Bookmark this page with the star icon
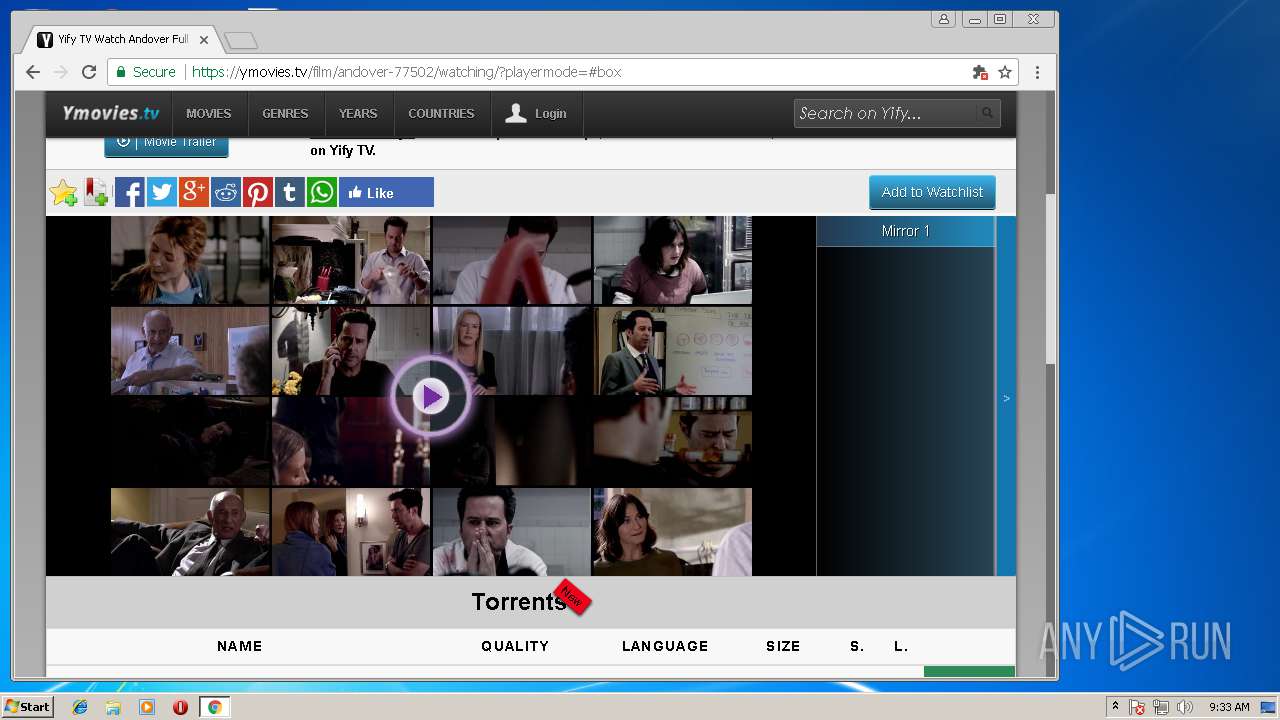This screenshot has height=720, width=1280. (1005, 72)
